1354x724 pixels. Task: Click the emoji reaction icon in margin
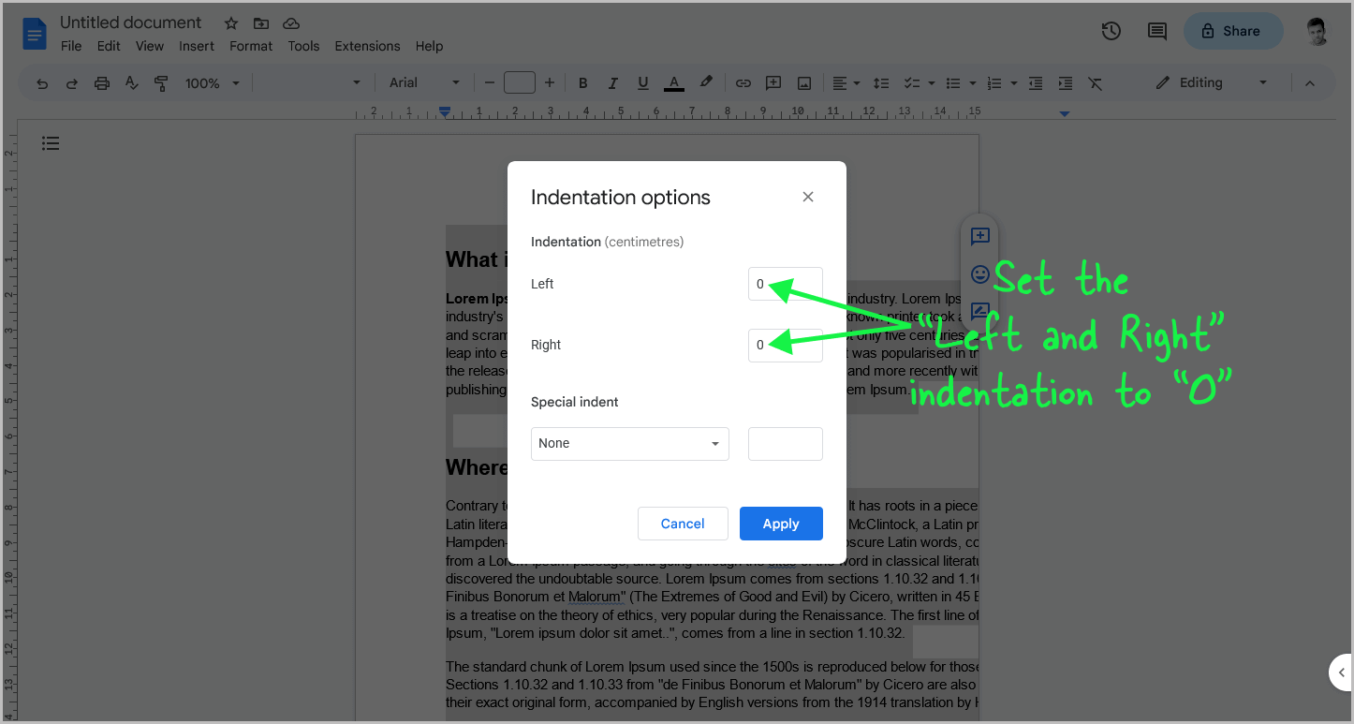click(x=980, y=274)
